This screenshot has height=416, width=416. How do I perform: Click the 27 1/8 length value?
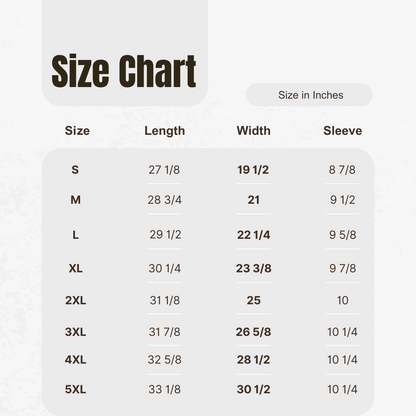click(x=164, y=170)
